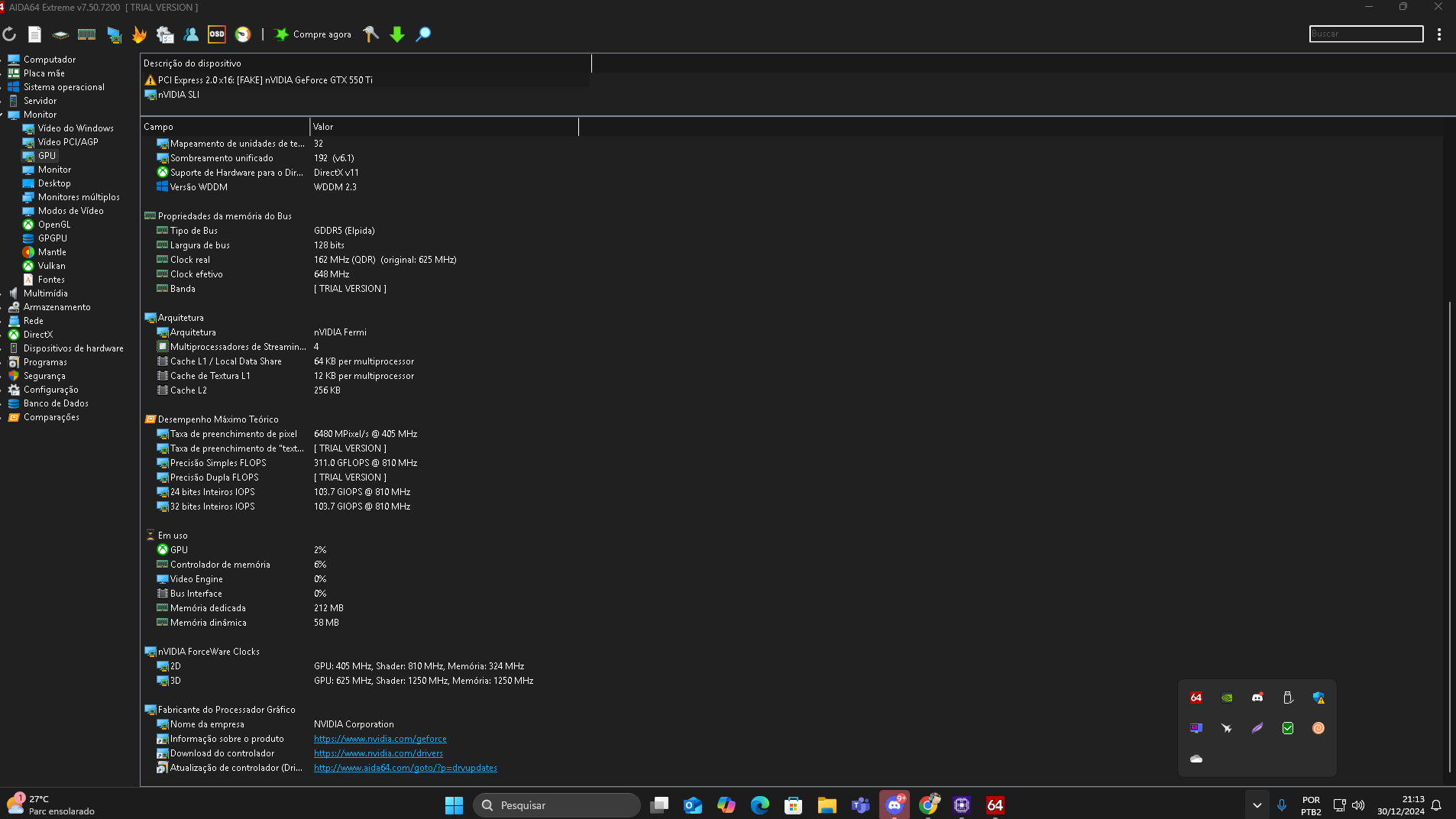Screen dimensions: 1456x819
Task: Open the OSD panel toolbar icon
Action: 217,34
